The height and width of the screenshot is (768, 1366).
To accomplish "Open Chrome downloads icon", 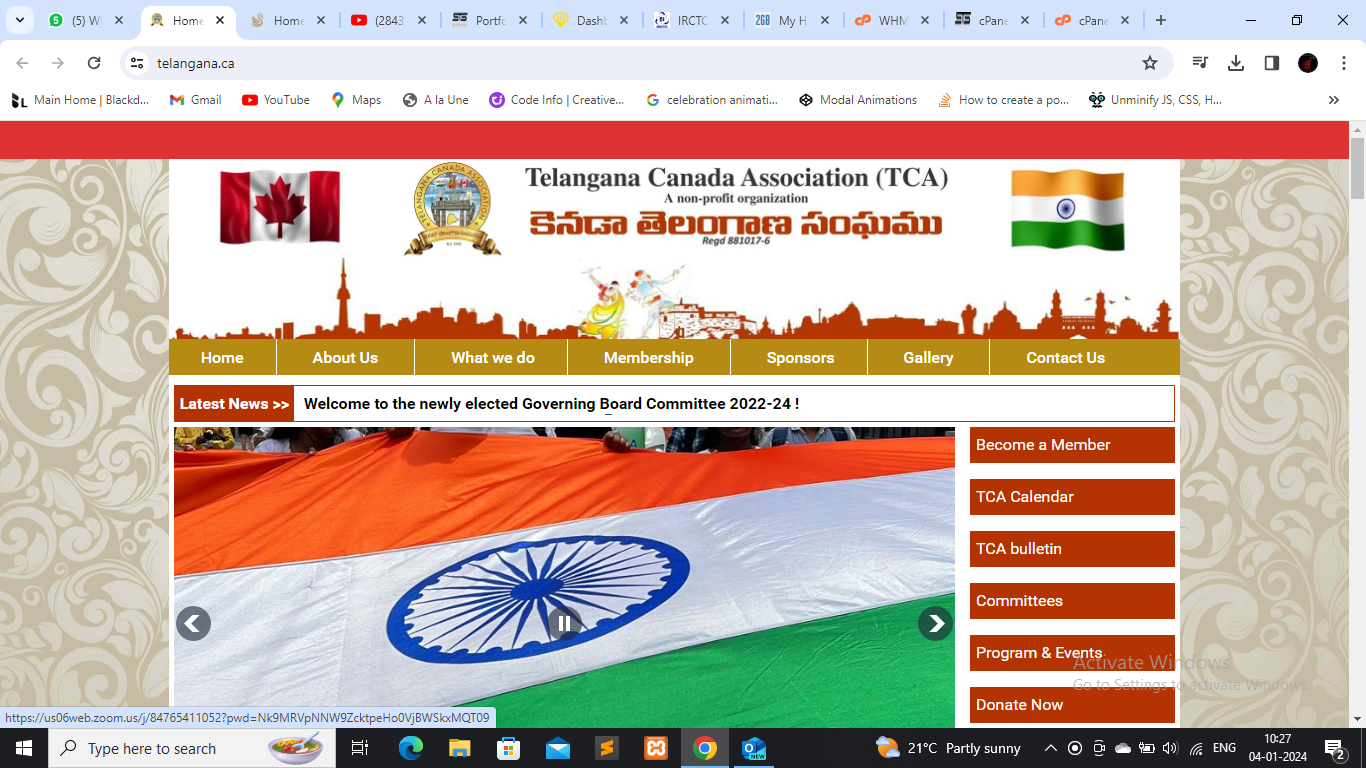I will point(1236,63).
